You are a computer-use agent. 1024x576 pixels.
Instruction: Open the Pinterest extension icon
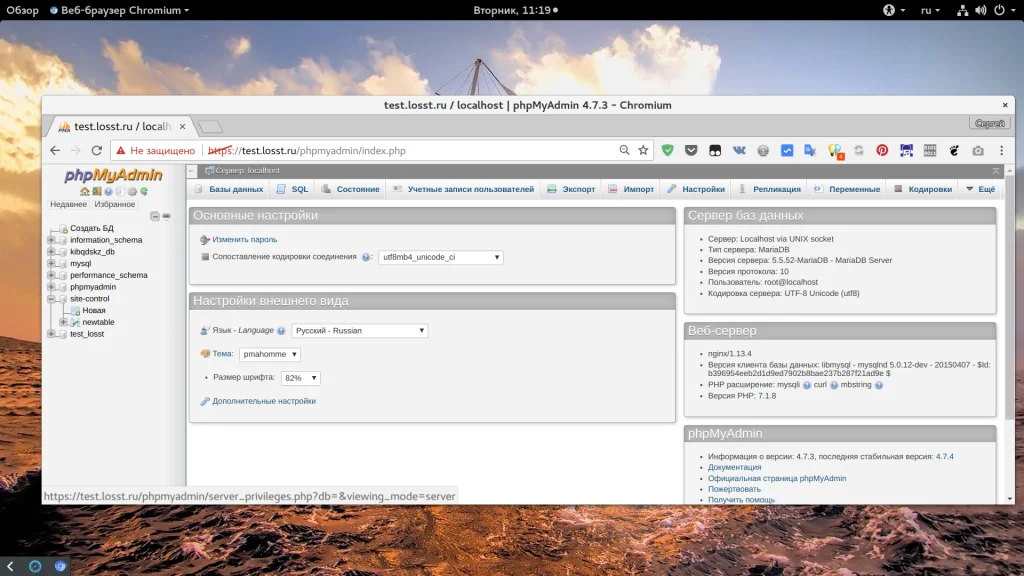(x=882, y=151)
